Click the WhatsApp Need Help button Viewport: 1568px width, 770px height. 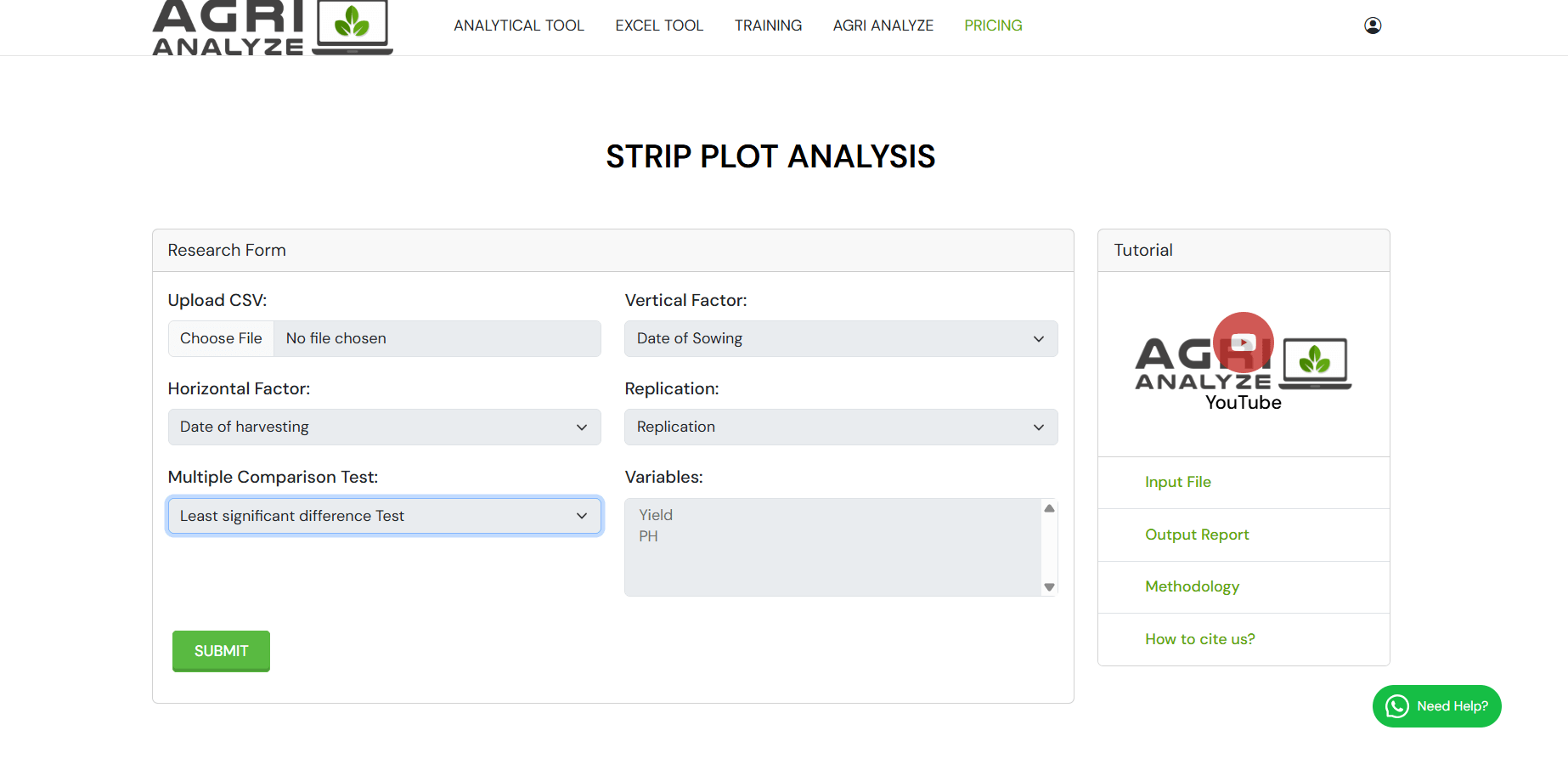pyautogui.click(x=1436, y=706)
